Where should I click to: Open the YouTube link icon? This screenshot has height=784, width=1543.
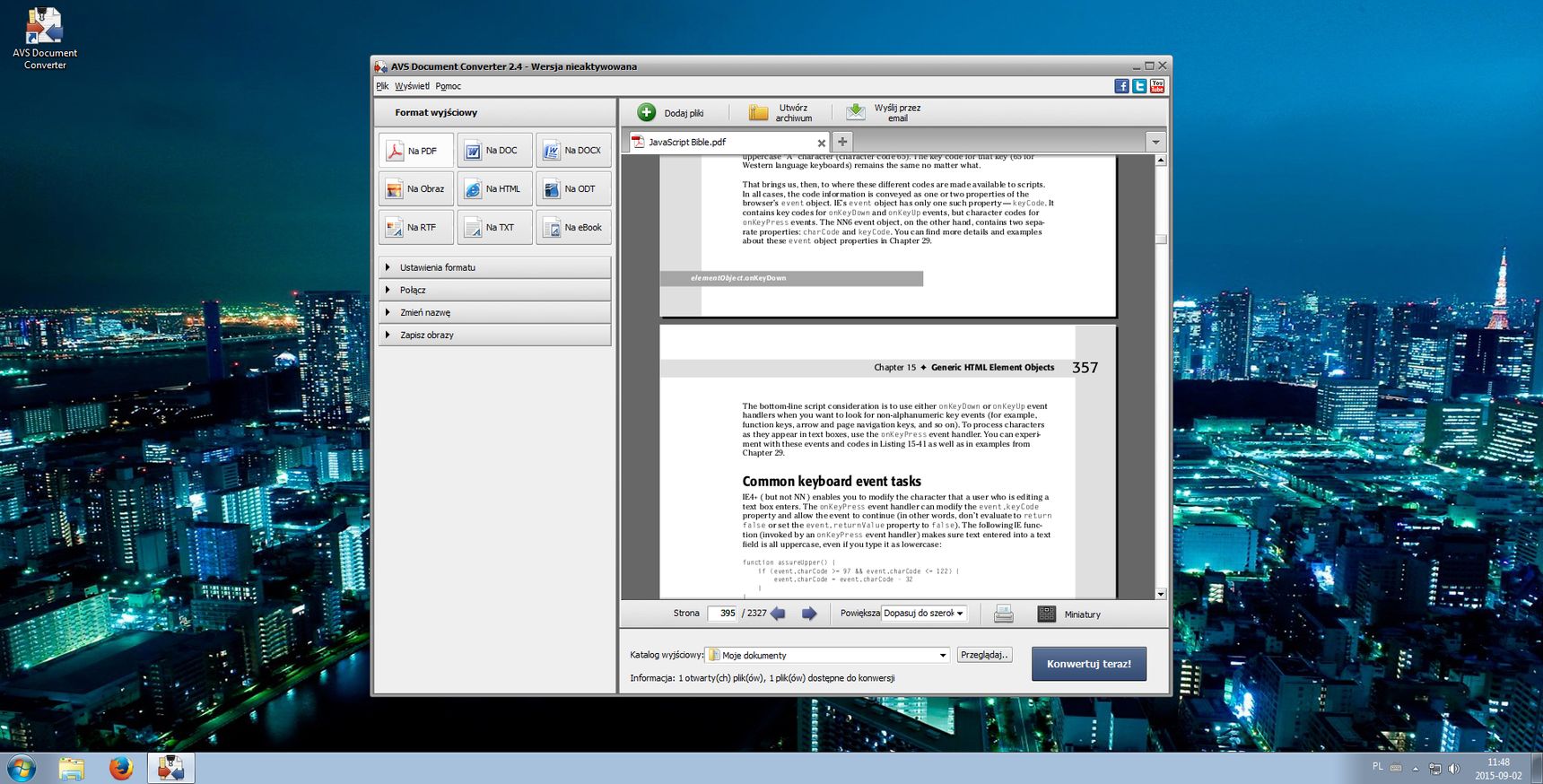pyautogui.click(x=1157, y=86)
